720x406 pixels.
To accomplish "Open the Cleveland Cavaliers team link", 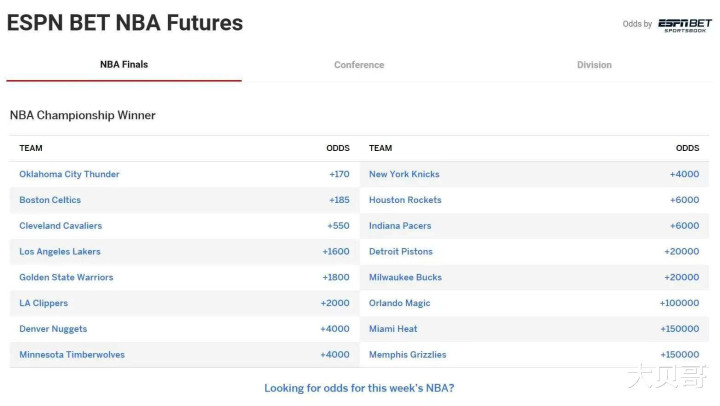I will [x=61, y=226].
